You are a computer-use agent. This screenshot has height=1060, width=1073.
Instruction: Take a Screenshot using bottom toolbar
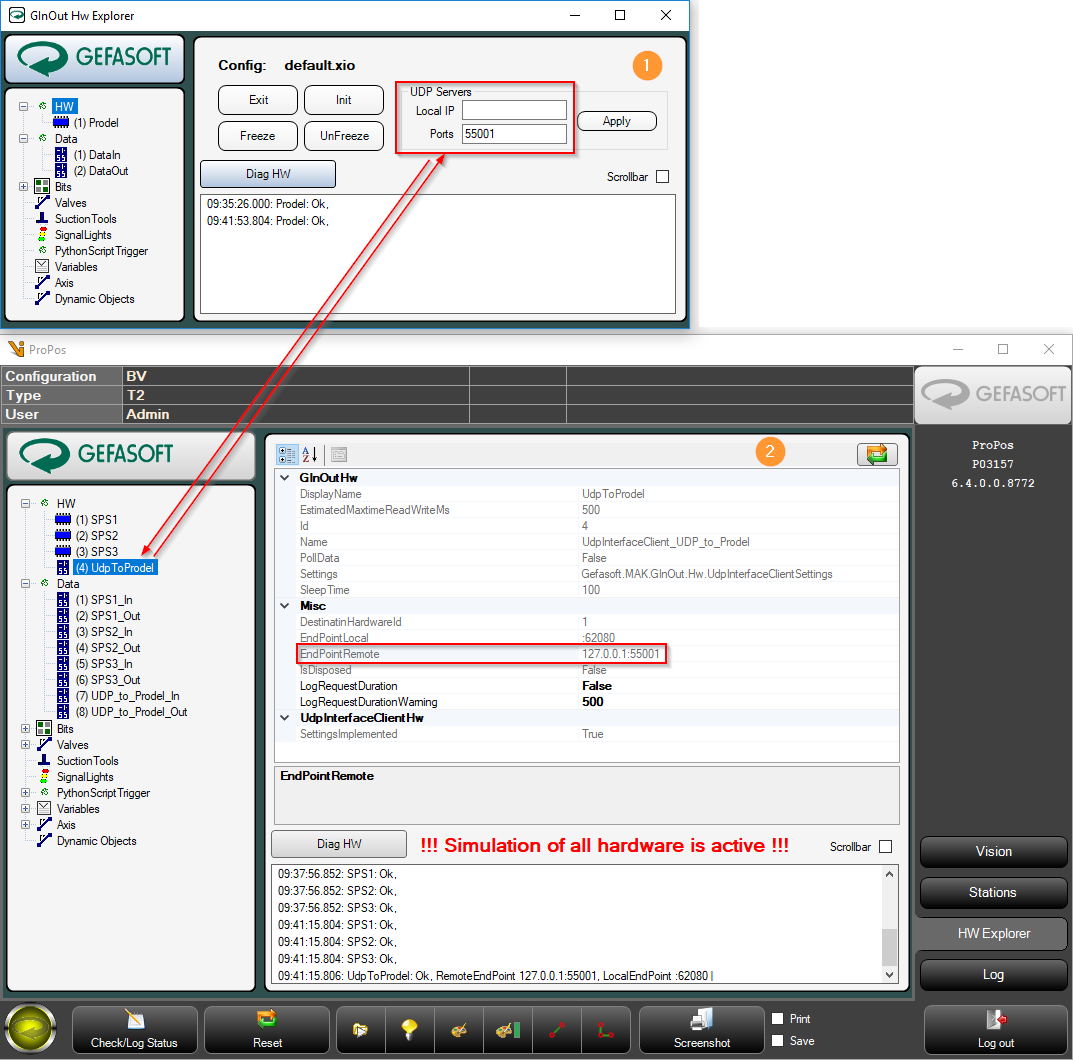(x=701, y=1029)
